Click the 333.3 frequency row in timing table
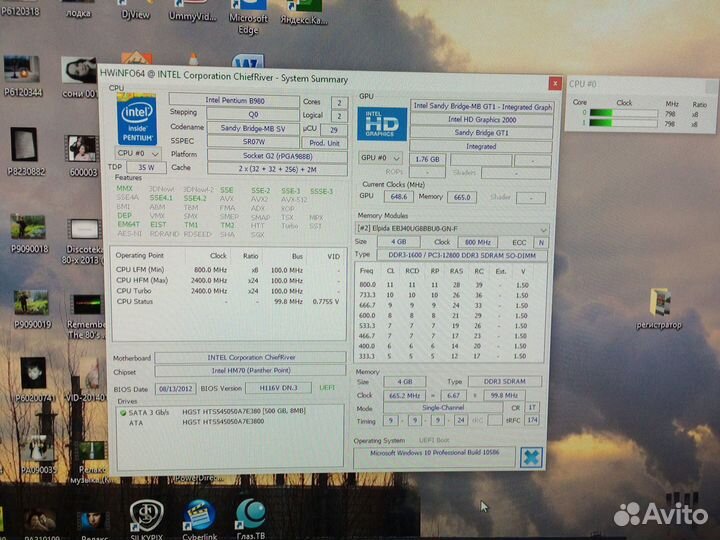720x540 pixels. 444,356
